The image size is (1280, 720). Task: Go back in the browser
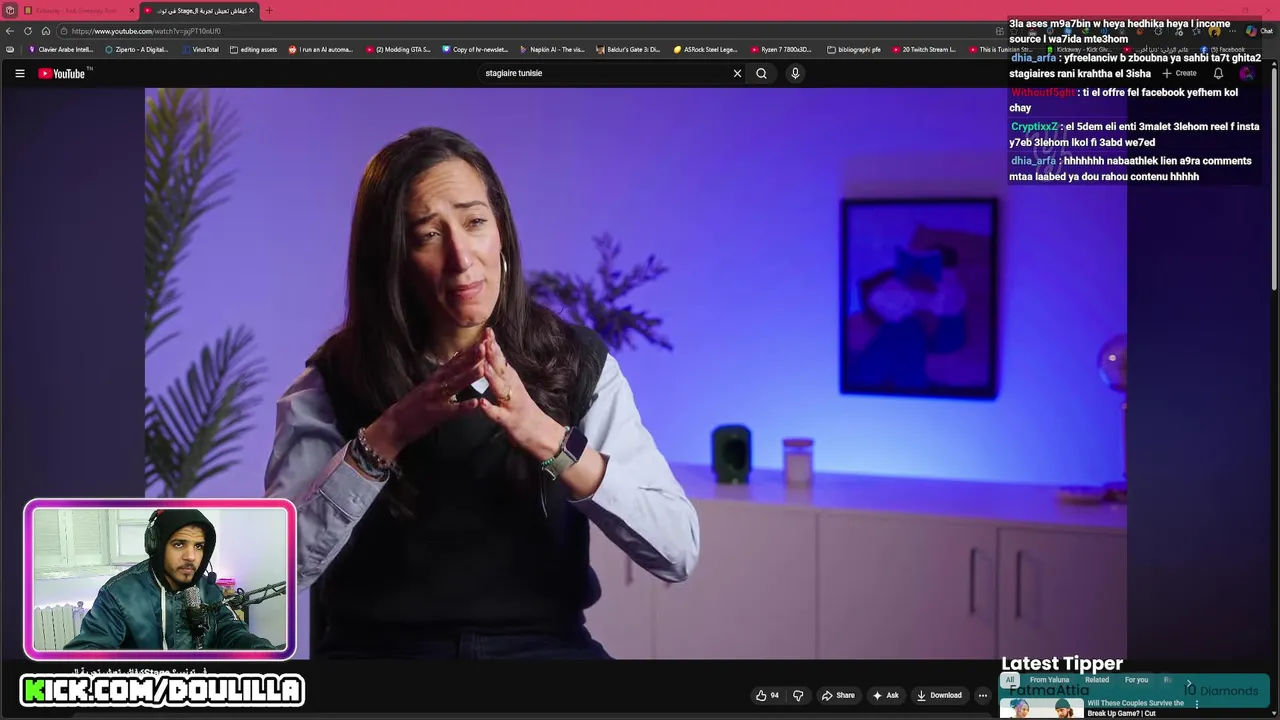click(x=10, y=31)
